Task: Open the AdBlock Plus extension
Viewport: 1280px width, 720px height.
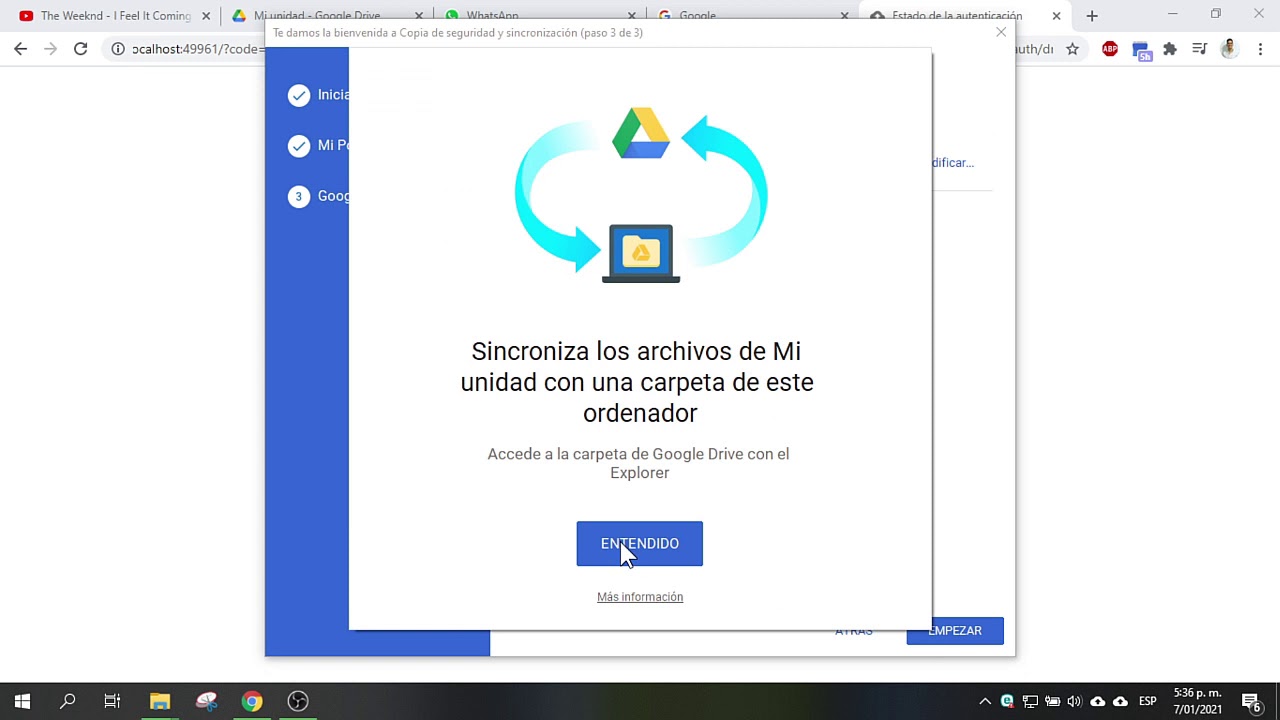Action: pyautogui.click(x=1110, y=49)
